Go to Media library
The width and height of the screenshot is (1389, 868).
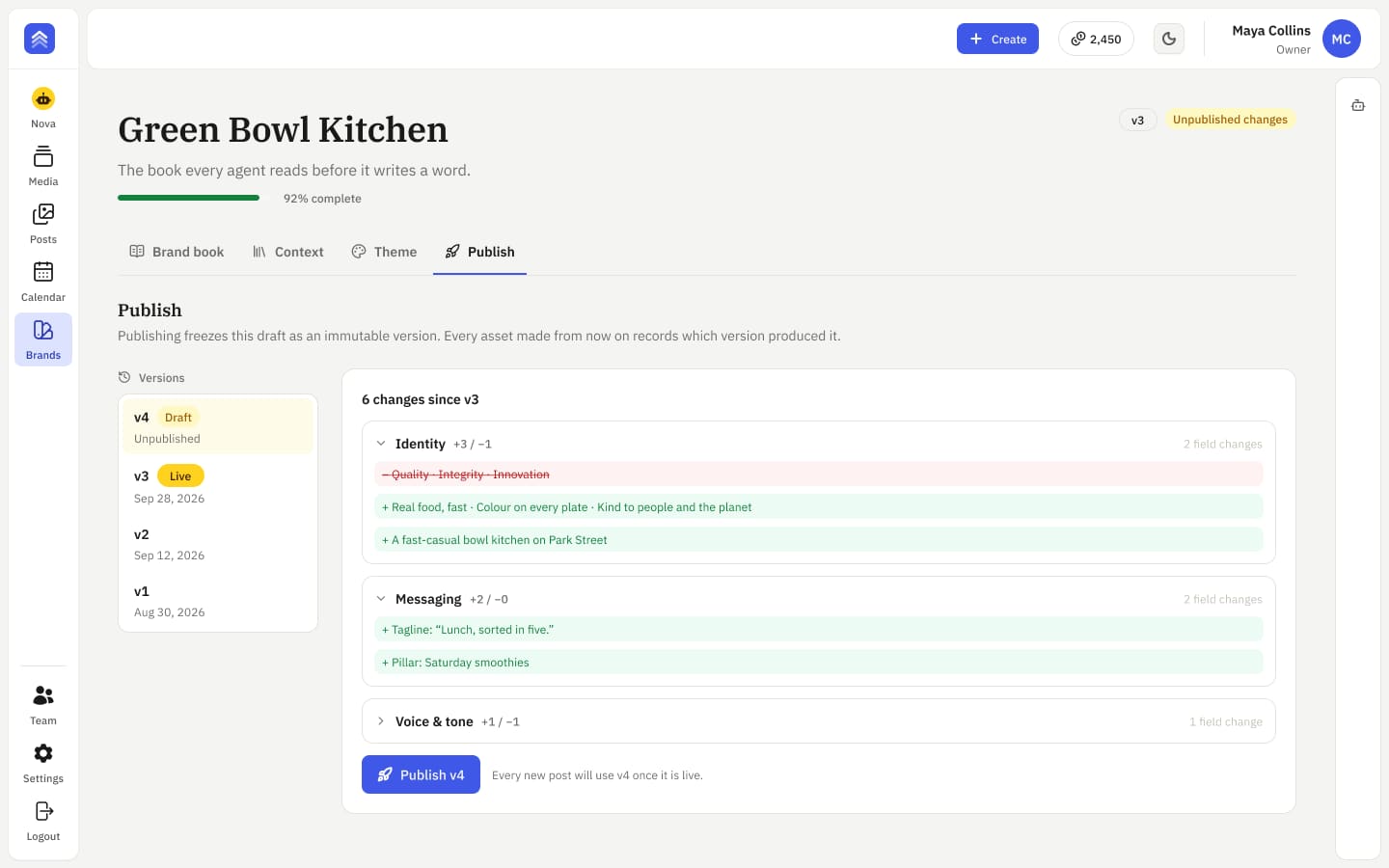click(x=43, y=166)
